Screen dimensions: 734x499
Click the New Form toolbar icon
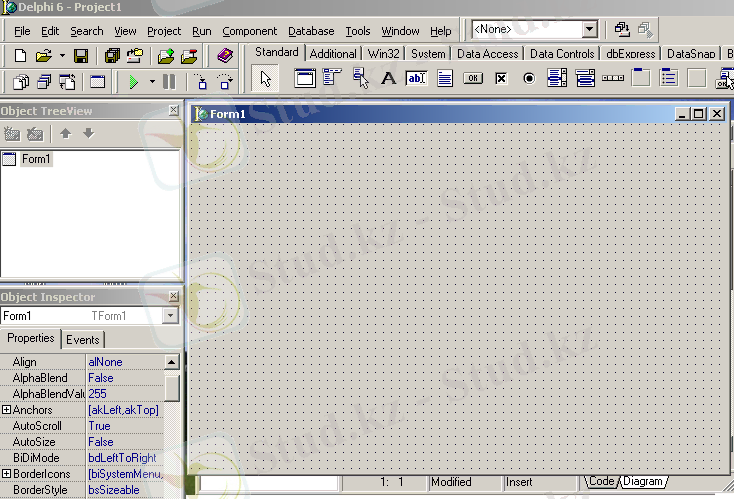tap(97, 82)
